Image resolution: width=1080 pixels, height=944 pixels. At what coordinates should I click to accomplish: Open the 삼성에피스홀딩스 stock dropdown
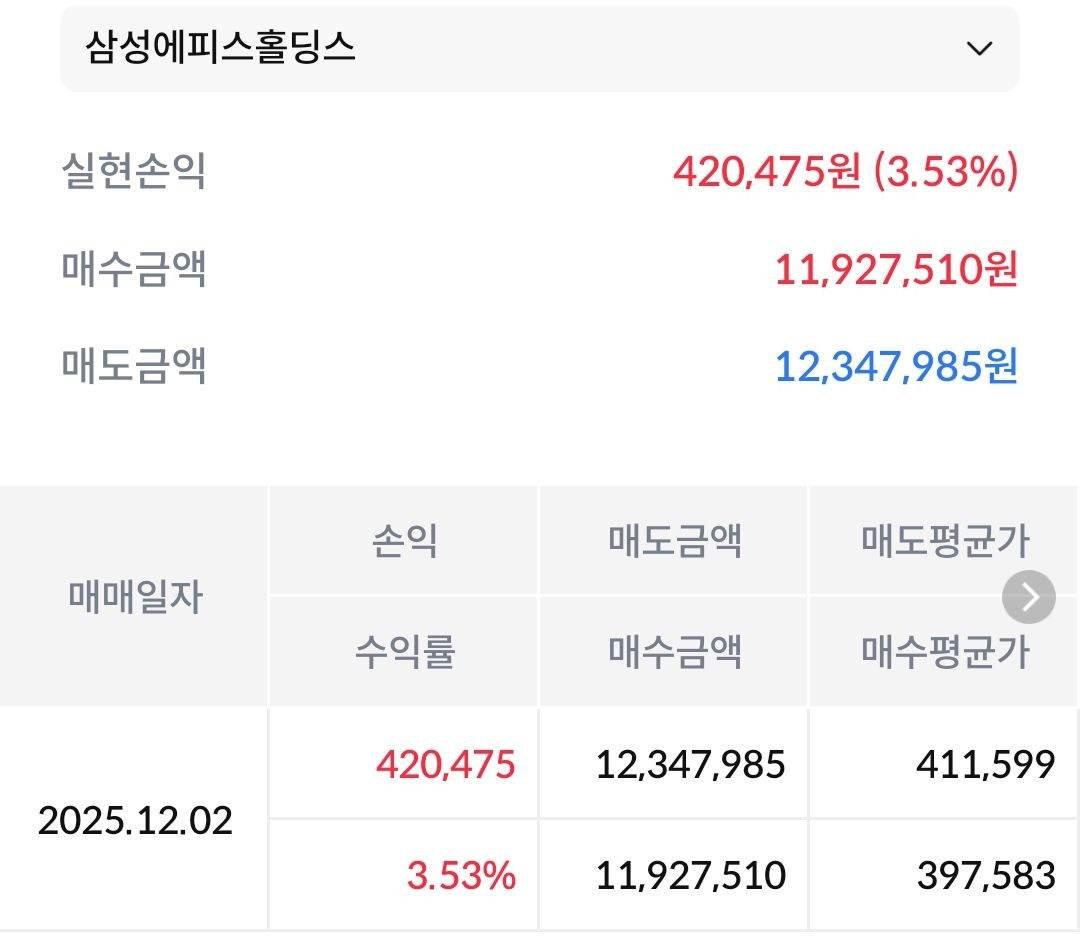(539, 48)
